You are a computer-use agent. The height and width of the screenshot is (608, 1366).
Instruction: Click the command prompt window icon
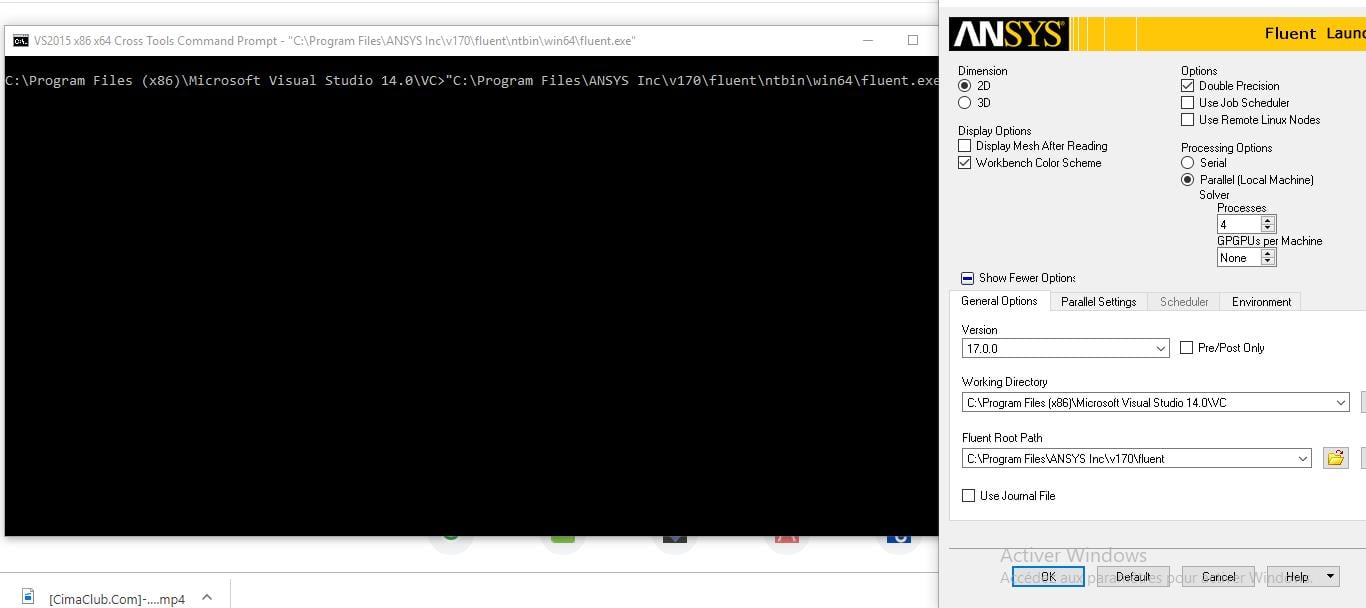click(x=20, y=41)
